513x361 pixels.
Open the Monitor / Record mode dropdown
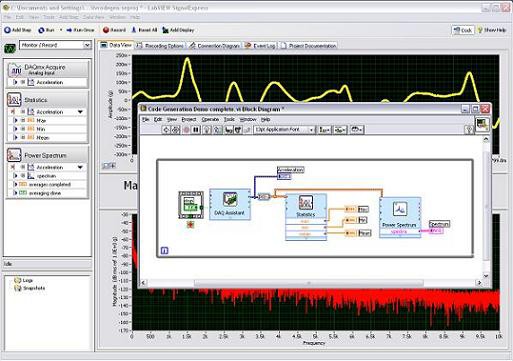click(55, 45)
